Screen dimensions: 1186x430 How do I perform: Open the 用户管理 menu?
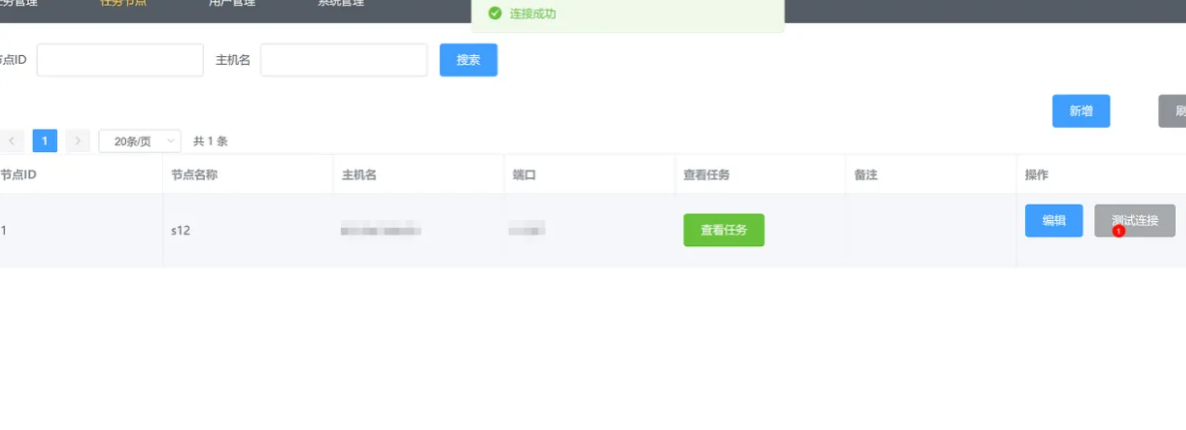click(231, 3)
